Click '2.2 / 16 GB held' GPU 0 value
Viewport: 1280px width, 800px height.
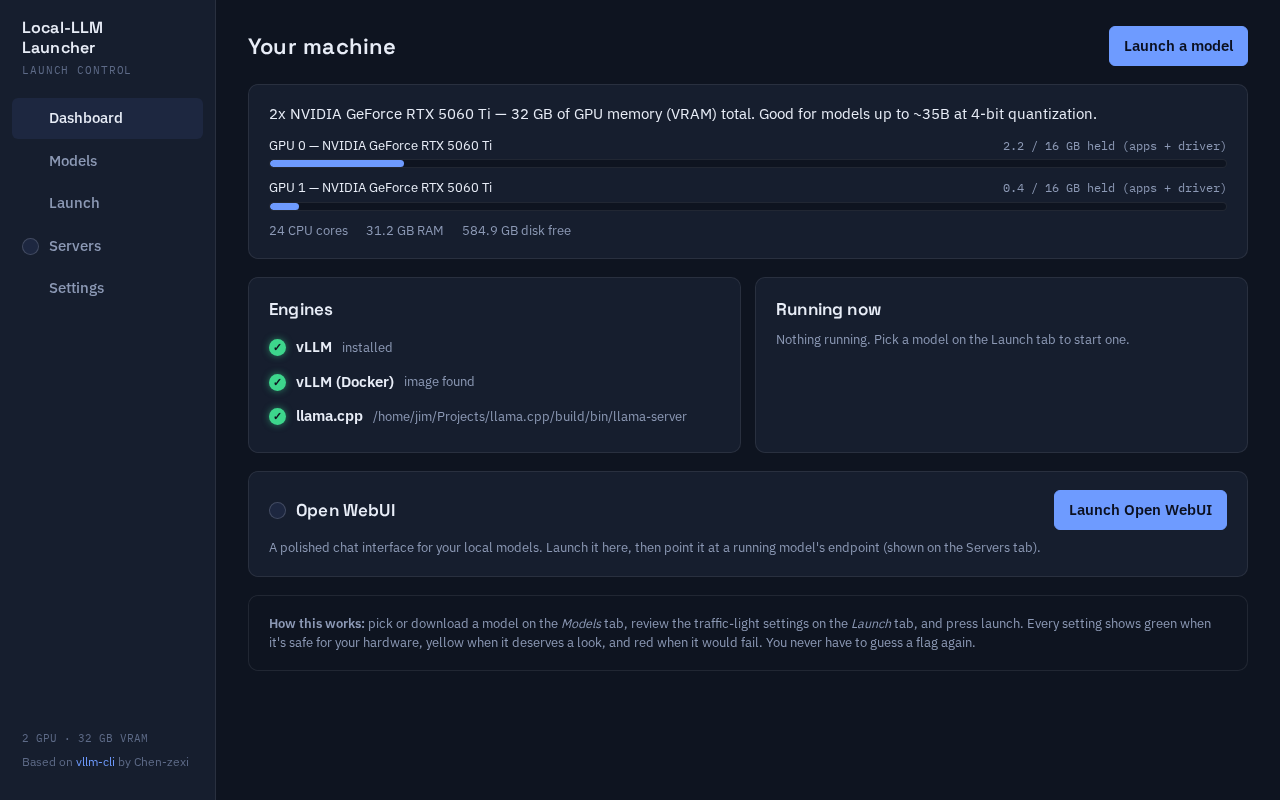pos(1115,146)
